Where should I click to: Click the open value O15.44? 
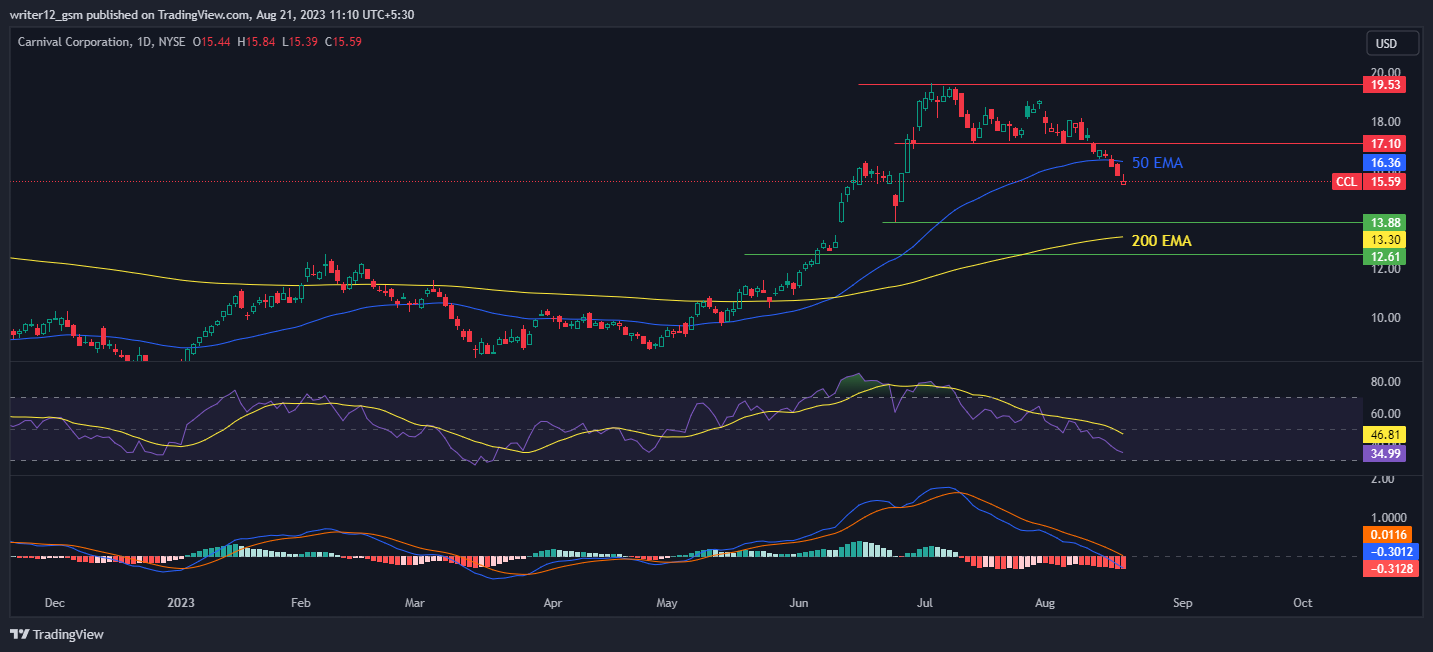point(212,42)
